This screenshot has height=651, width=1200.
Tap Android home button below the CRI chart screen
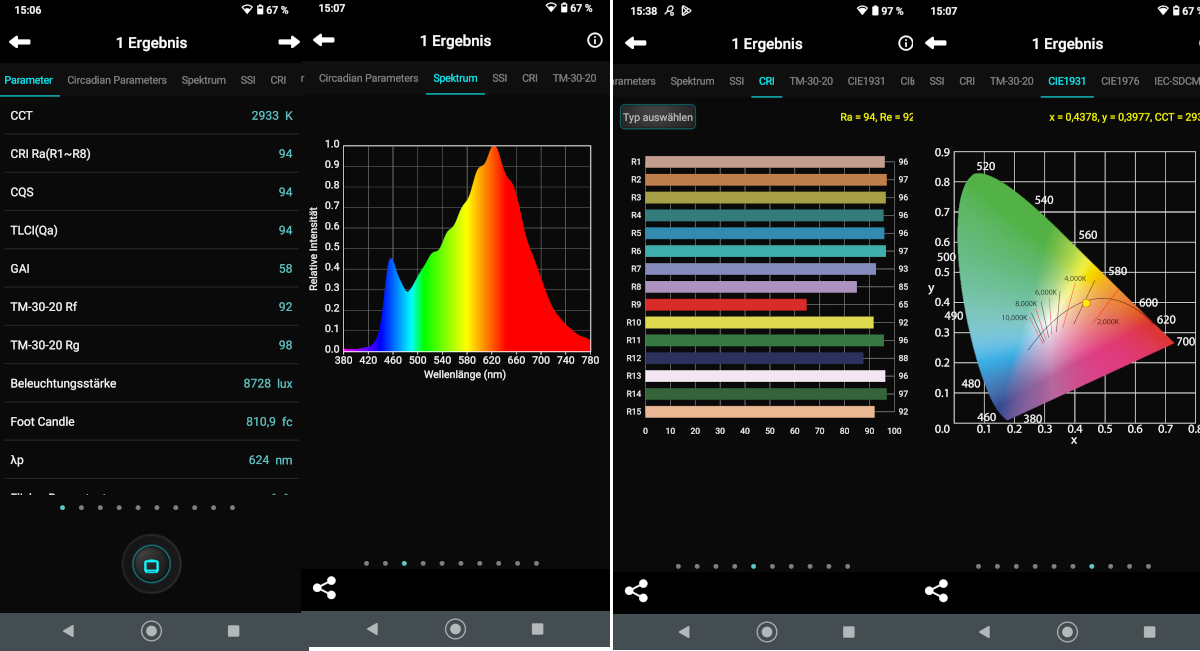(x=767, y=632)
